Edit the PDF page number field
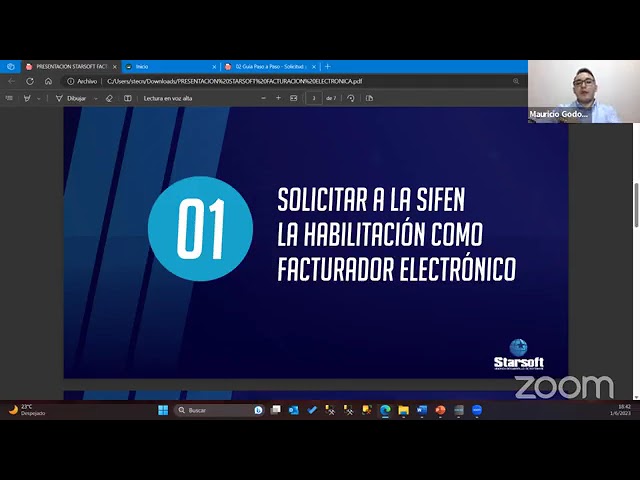Viewport: 640px width, 480px height. [x=314, y=98]
